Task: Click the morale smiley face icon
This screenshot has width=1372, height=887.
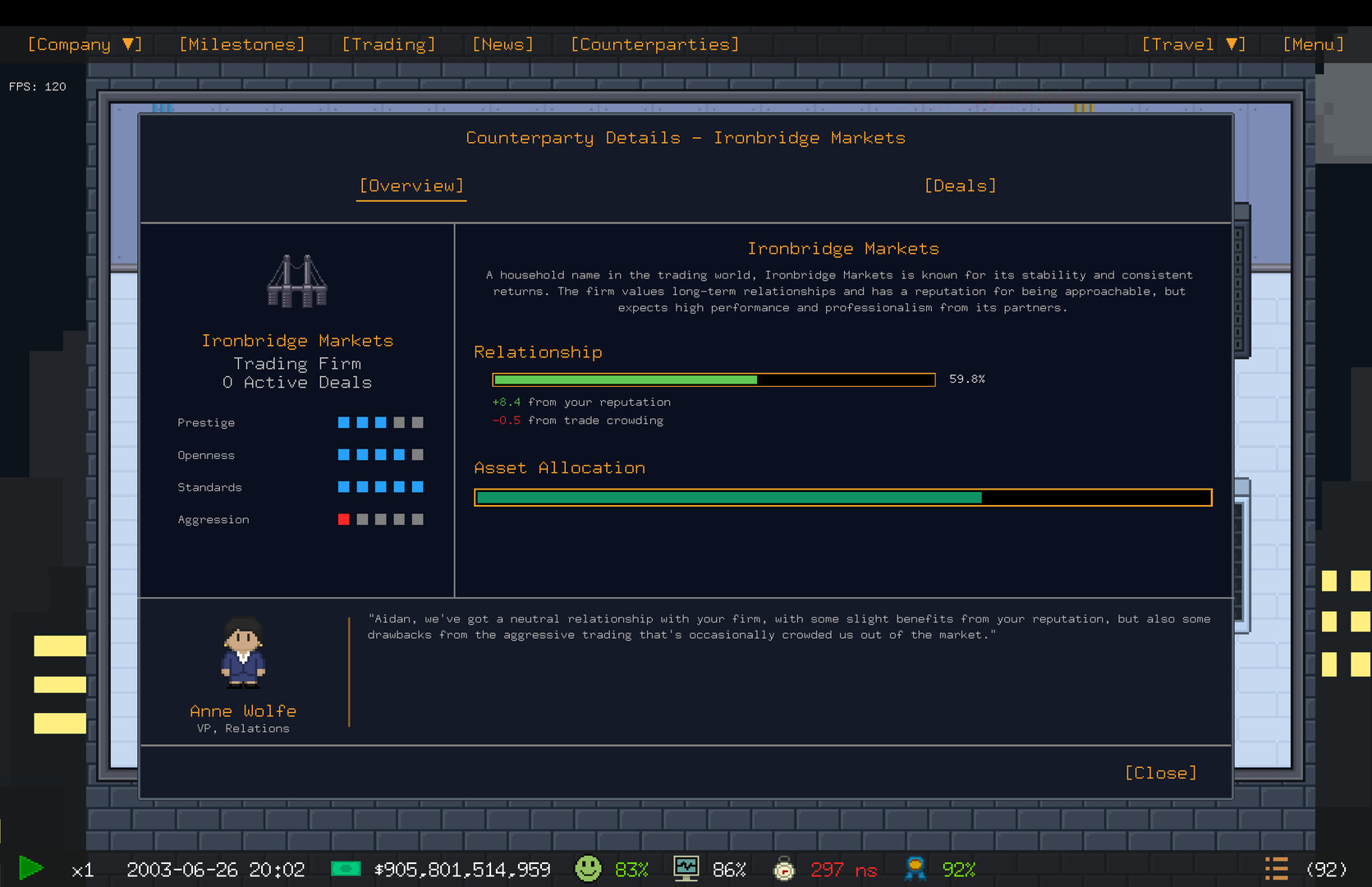Action: tap(588, 868)
